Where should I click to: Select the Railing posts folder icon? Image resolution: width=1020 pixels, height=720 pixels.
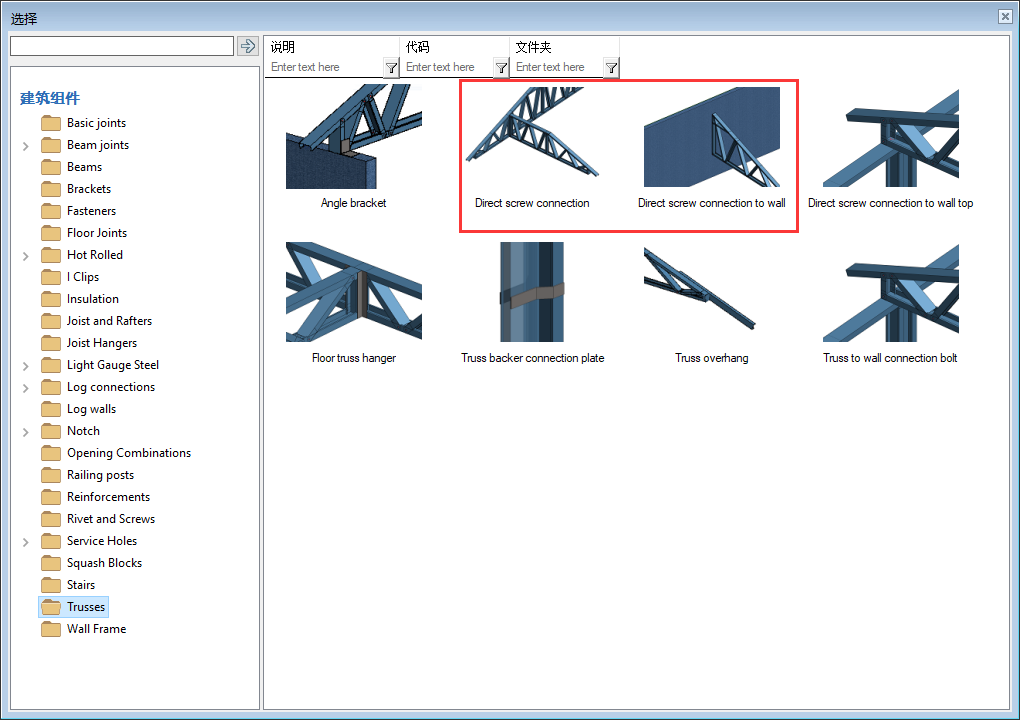pyautogui.click(x=51, y=475)
